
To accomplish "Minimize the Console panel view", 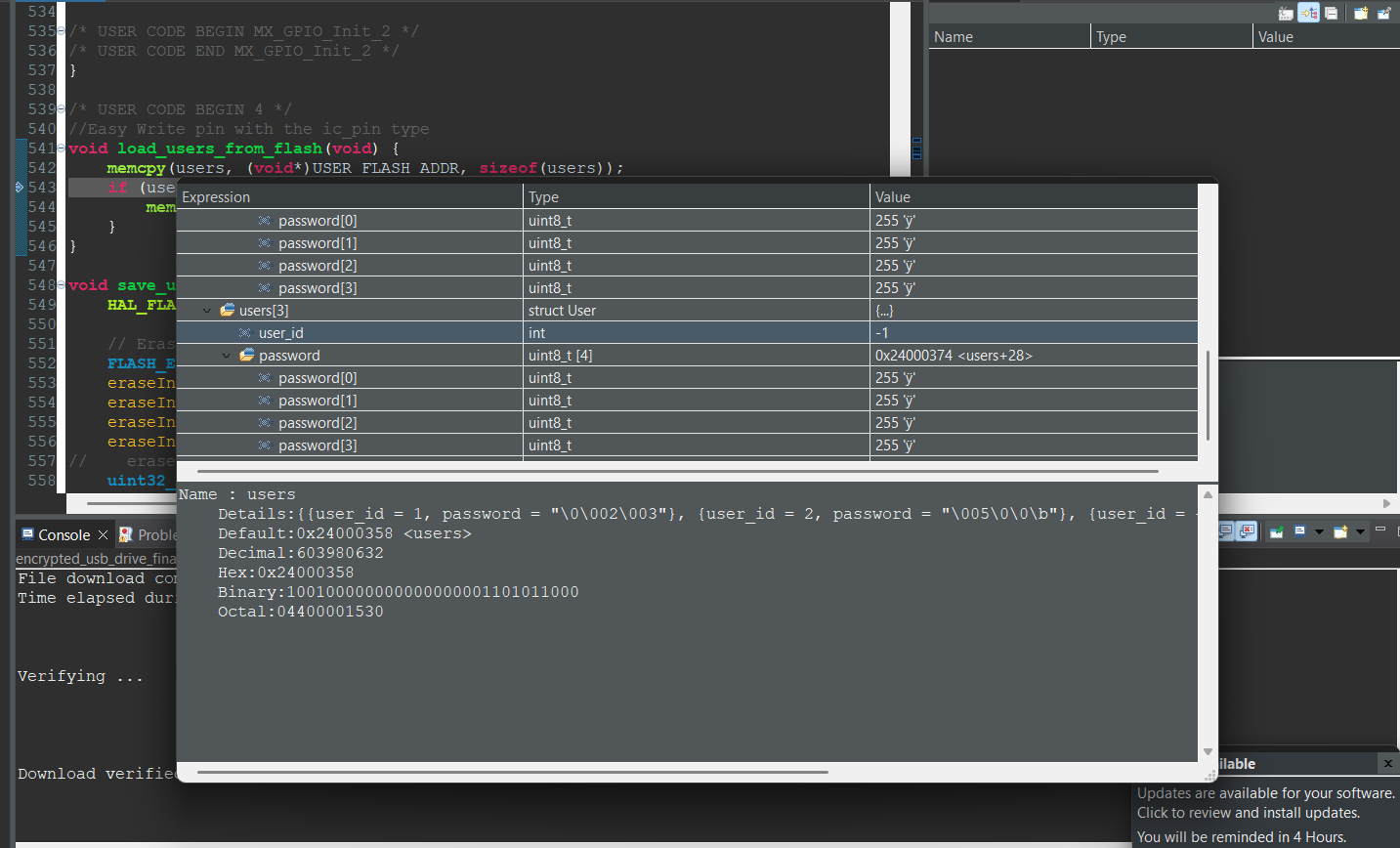I will (1380, 530).
